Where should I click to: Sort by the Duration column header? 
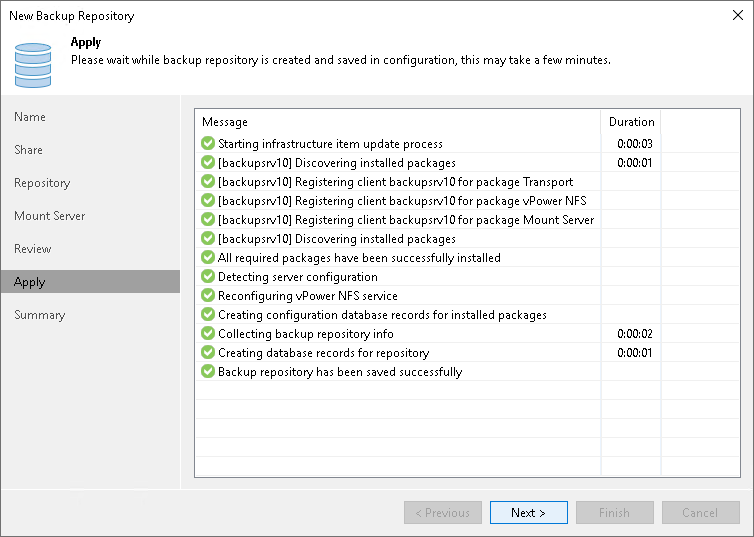pos(631,122)
